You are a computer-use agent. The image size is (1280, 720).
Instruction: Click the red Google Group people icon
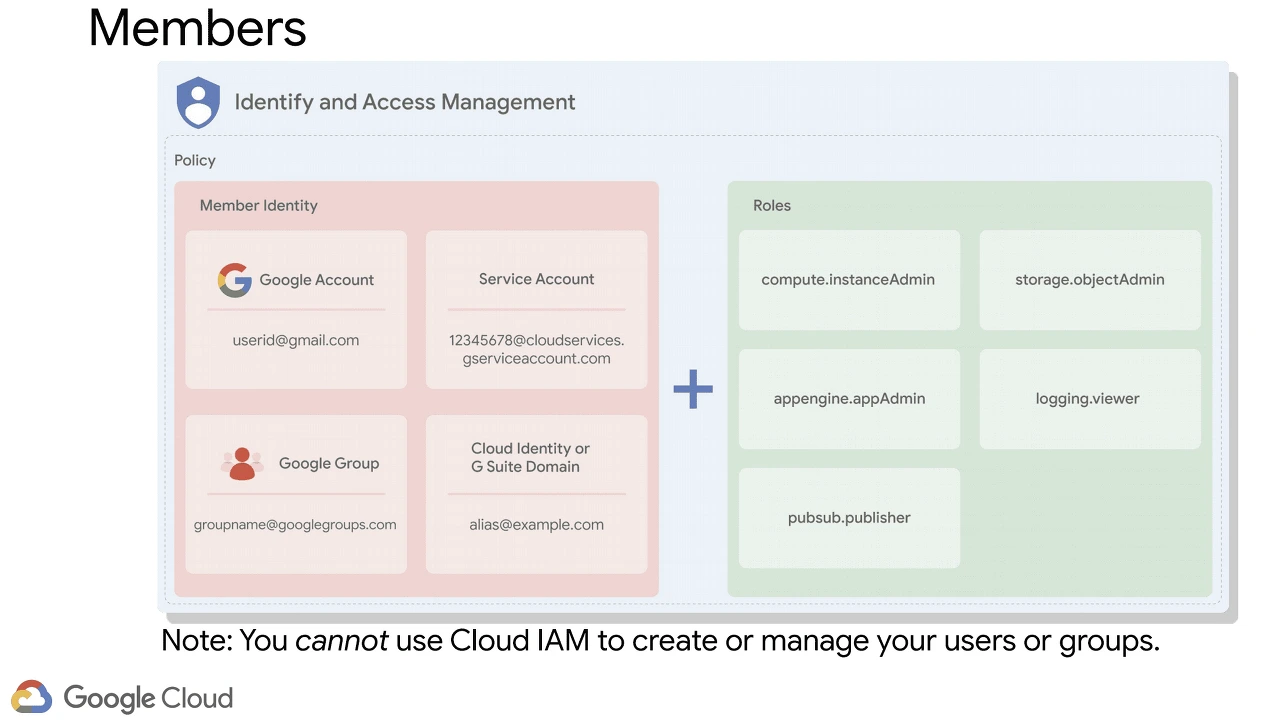tap(242, 464)
